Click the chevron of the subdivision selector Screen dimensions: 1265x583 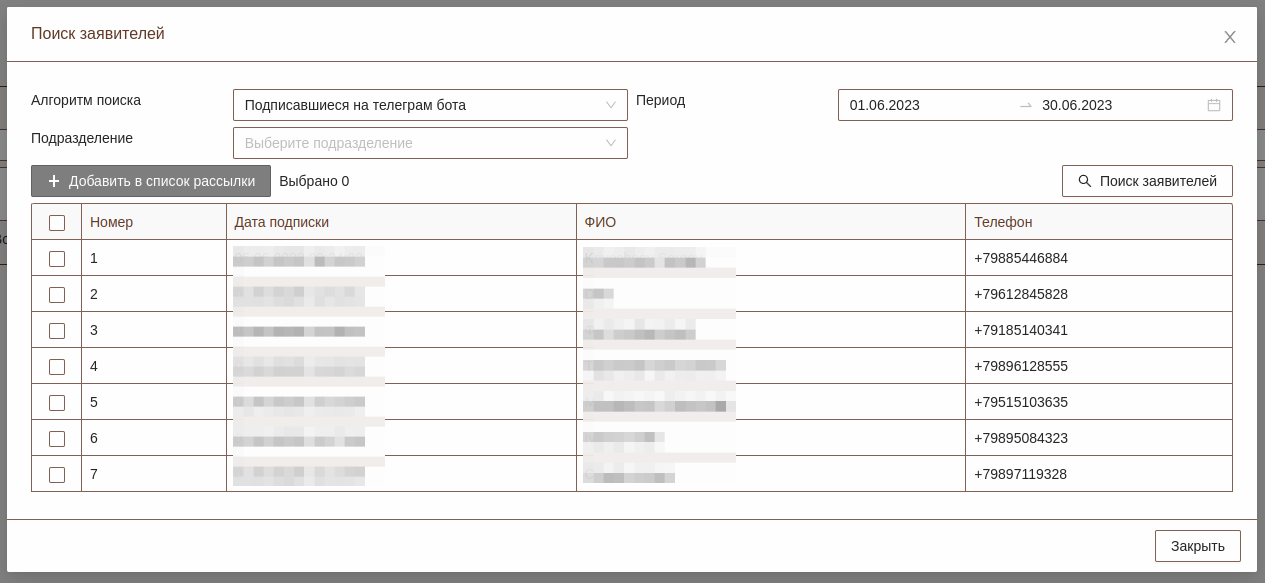click(x=611, y=143)
